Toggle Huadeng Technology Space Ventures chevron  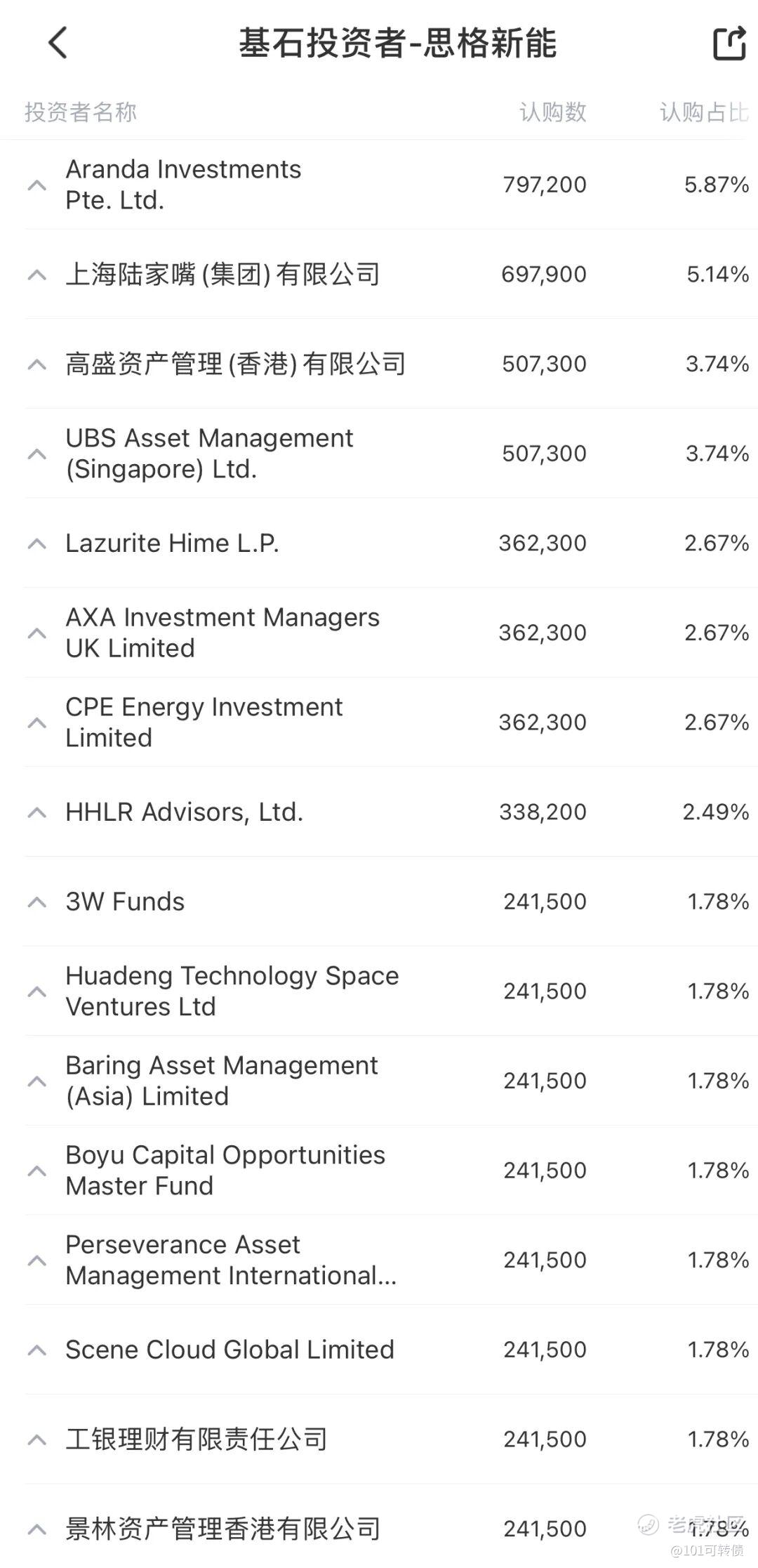pos(36,991)
